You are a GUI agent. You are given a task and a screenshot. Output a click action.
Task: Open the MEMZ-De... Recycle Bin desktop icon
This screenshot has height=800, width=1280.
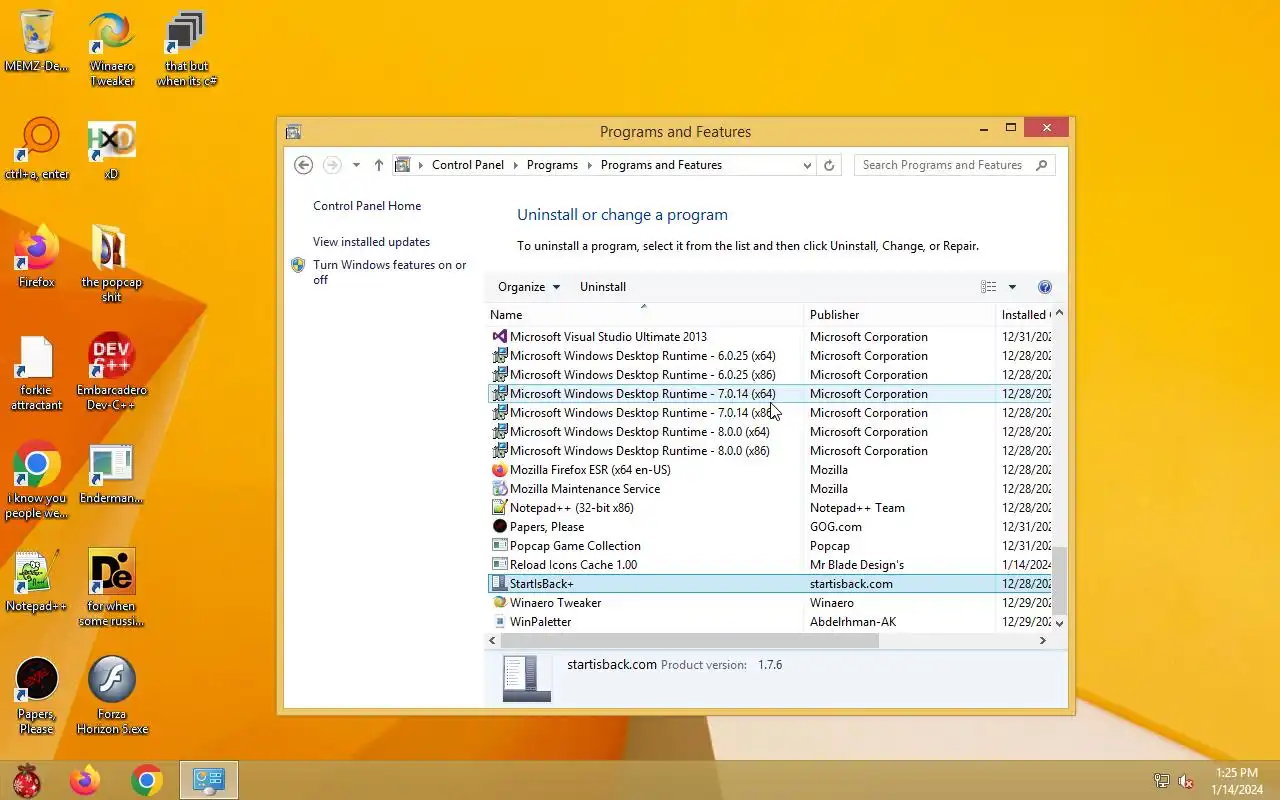tap(37, 41)
